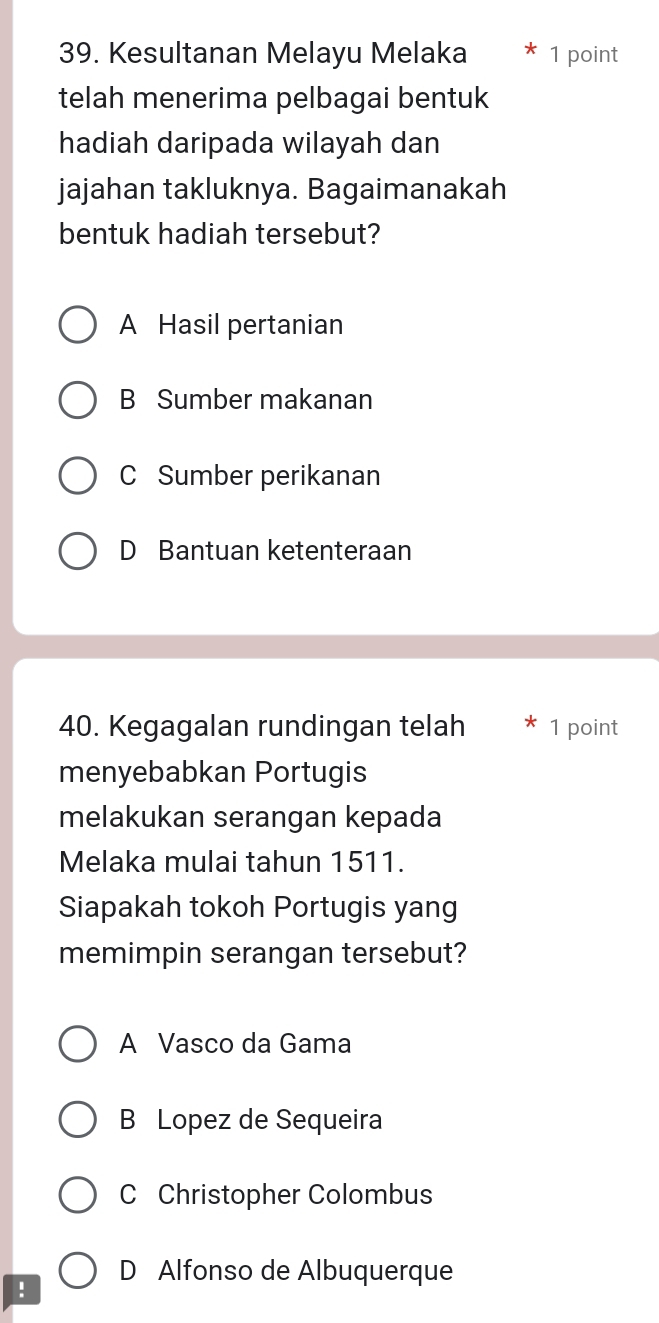Choose radio option A Vasco da Gama
Viewport: 659px width, 1323px height.
click(x=78, y=1045)
